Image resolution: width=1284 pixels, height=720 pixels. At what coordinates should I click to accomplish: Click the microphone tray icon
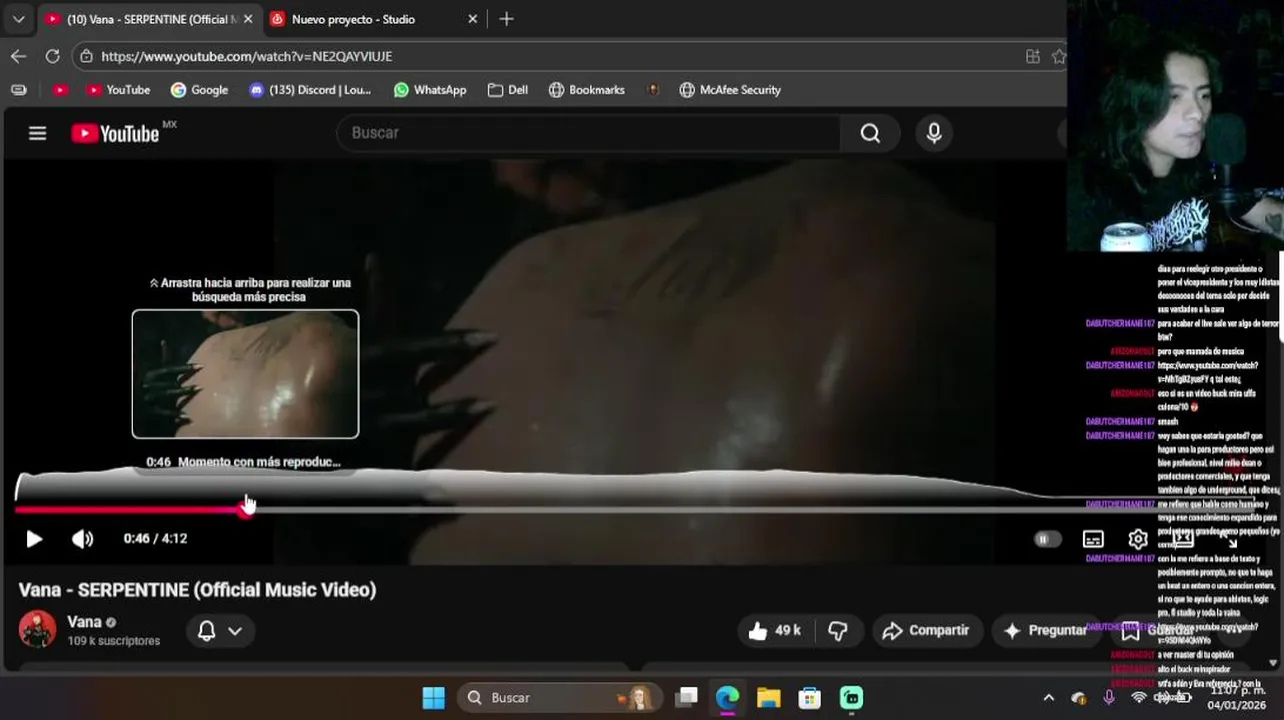pyautogui.click(x=1108, y=698)
